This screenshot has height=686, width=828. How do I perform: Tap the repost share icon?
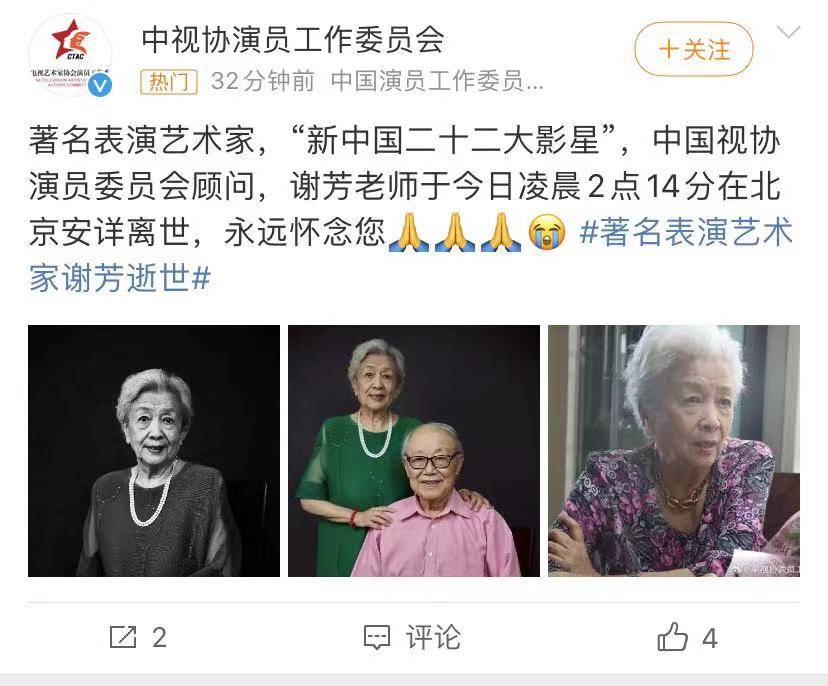coord(123,637)
